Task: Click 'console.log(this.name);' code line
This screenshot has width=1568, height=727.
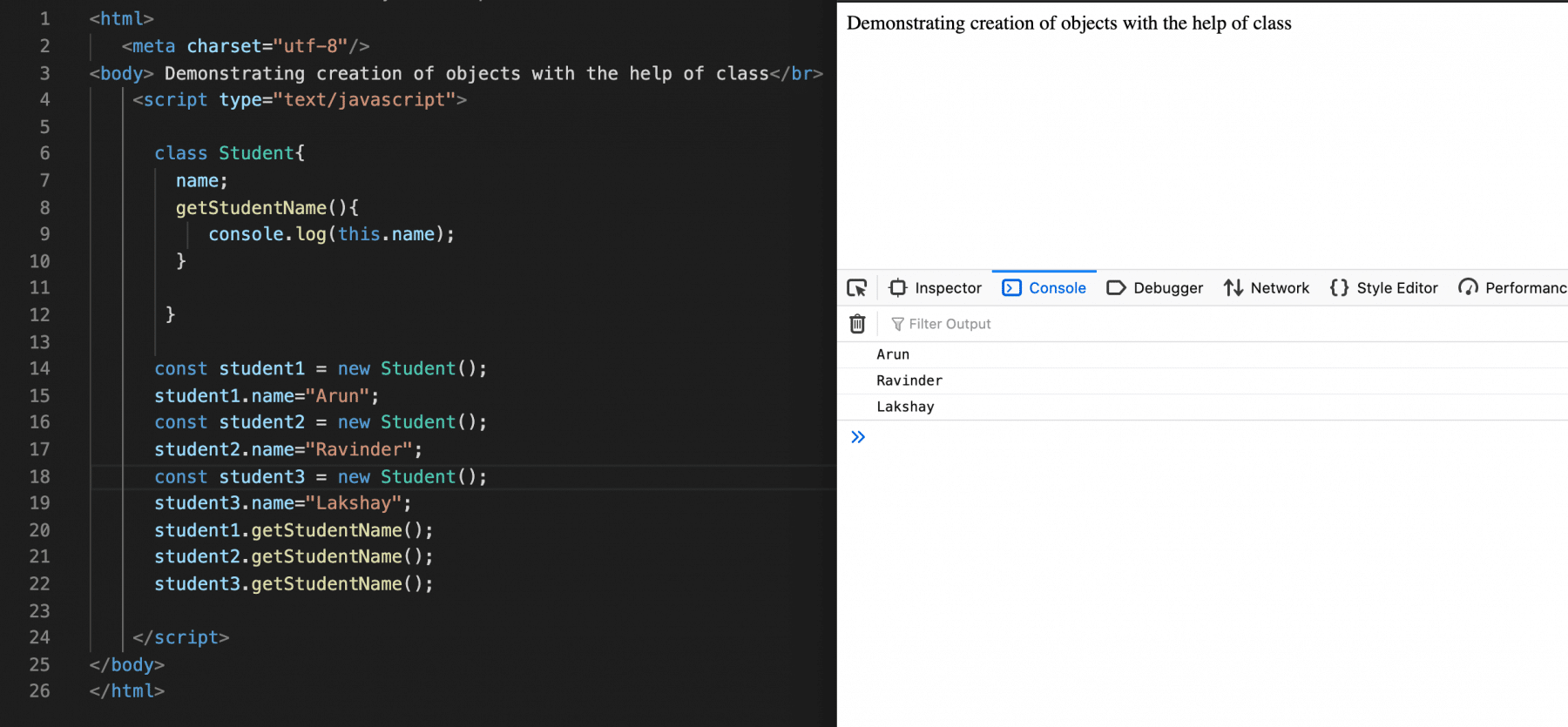Action: coord(331,234)
